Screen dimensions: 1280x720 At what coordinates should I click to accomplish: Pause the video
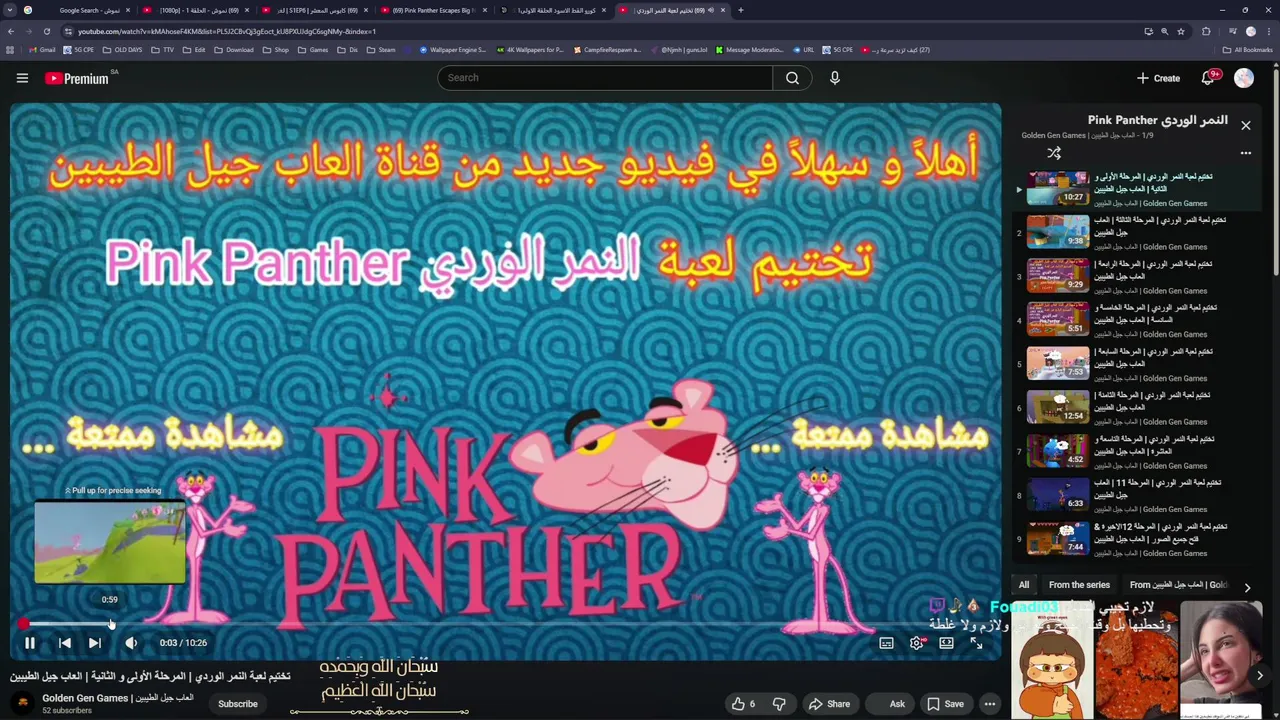click(30, 643)
